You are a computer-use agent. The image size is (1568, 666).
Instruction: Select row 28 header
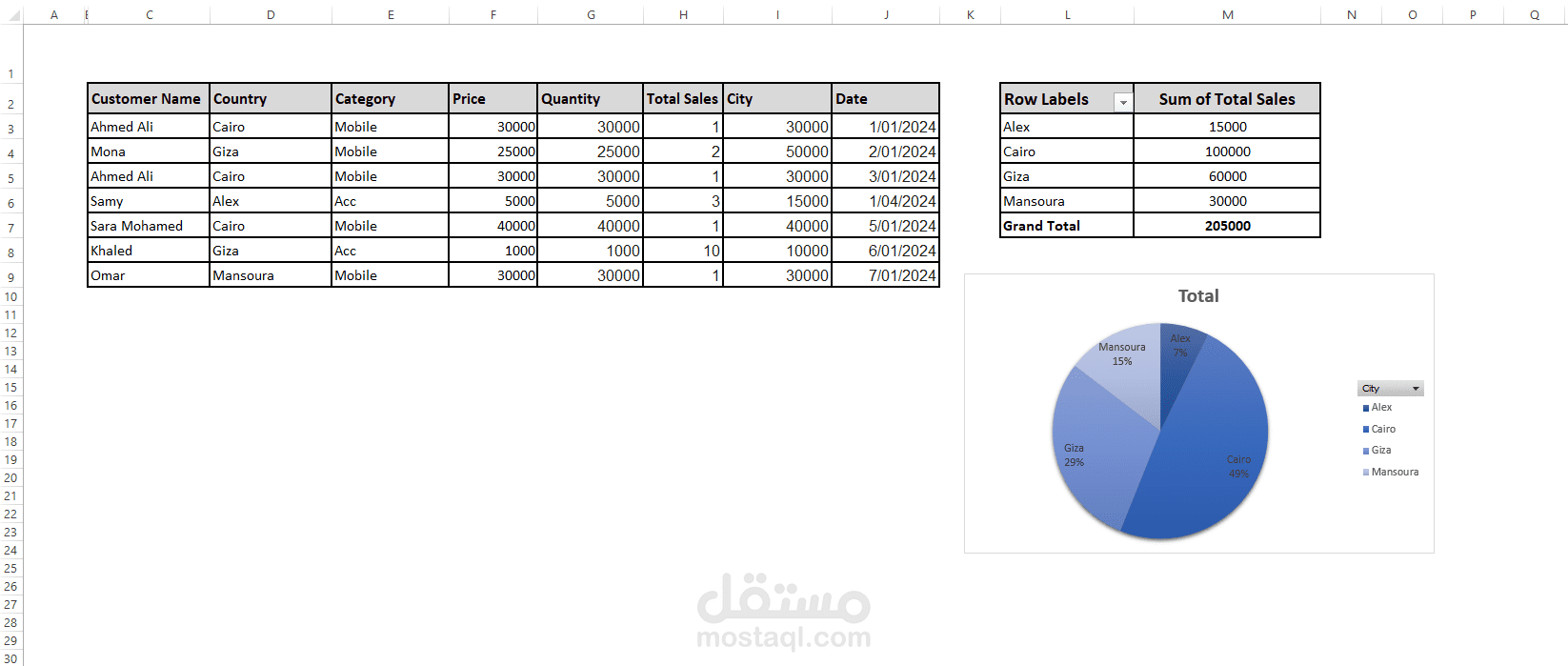pyautogui.click(x=10, y=623)
